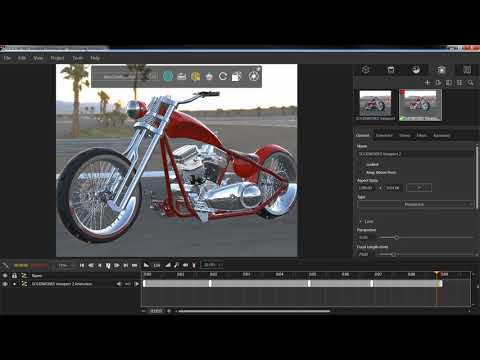
Task: Switch camera list to large thumbnail view
Action: tap(449, 82)
